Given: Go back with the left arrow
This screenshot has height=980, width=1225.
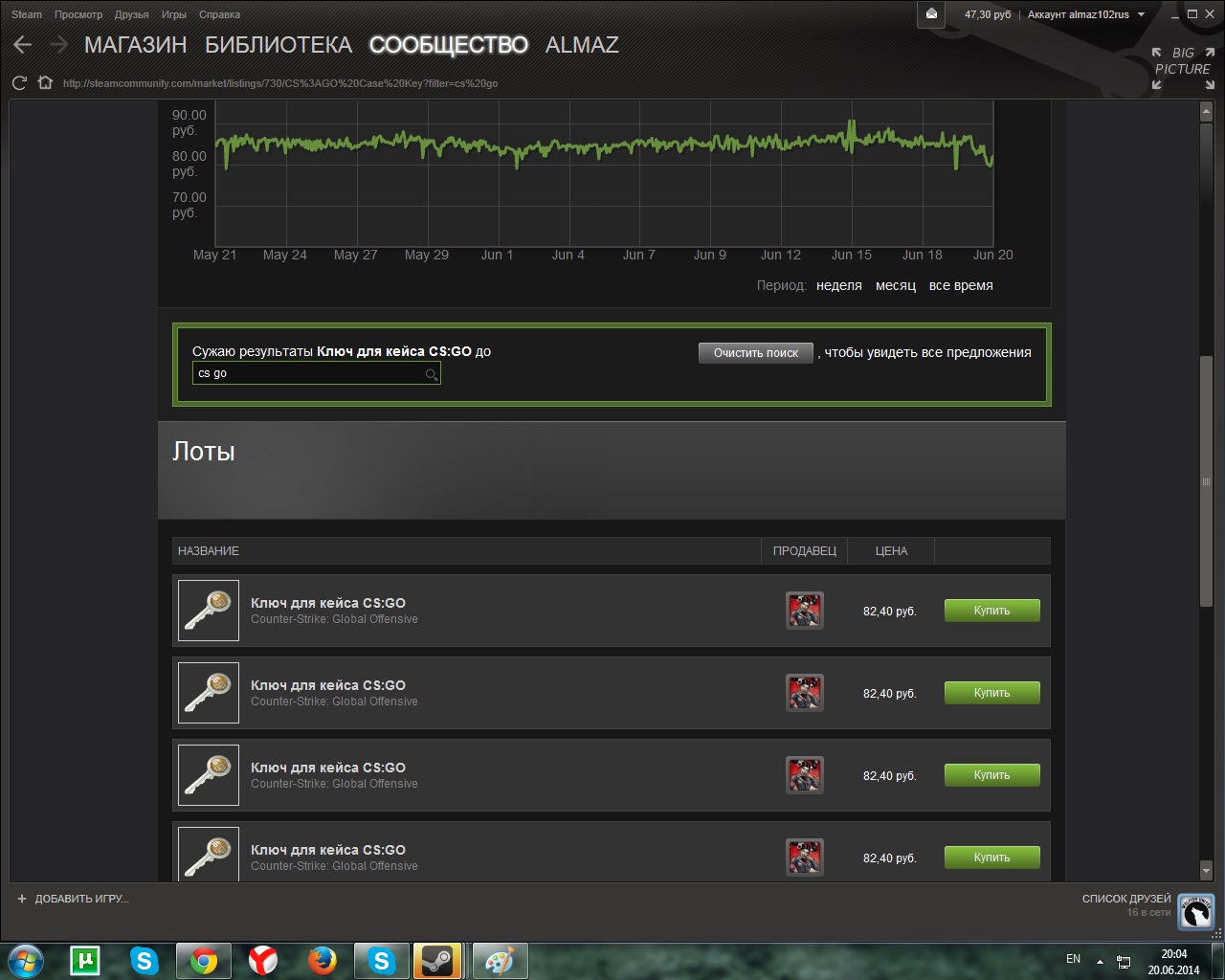Looking at the screenshot, I should coord(23,45).
